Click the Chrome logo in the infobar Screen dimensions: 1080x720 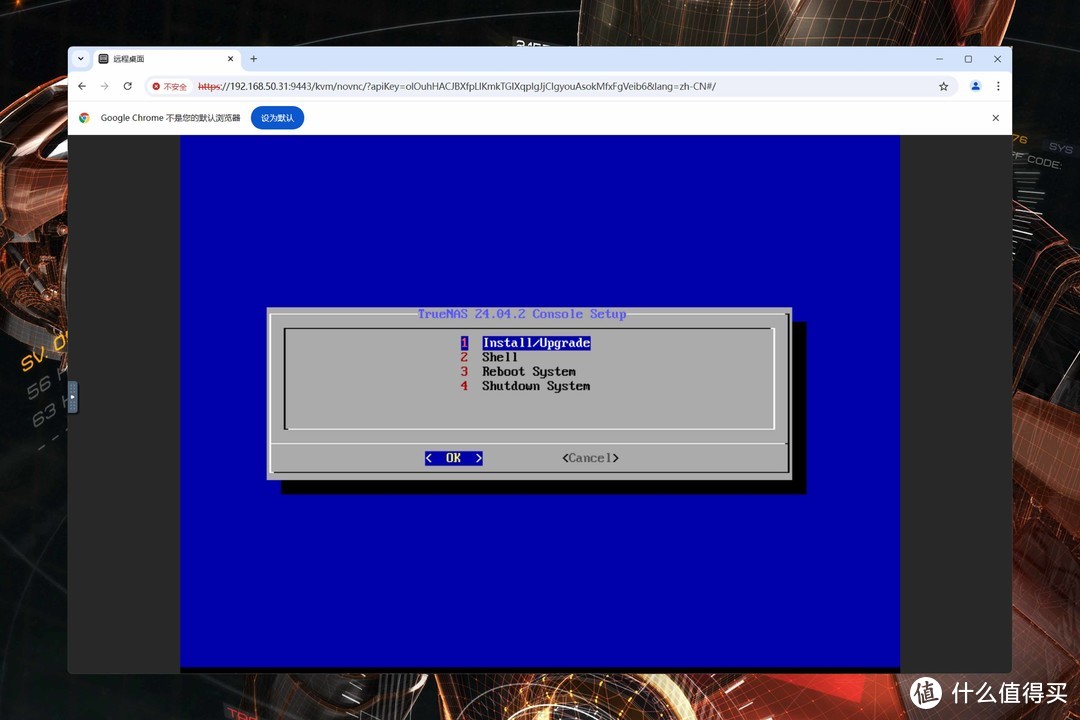(84, 118)
